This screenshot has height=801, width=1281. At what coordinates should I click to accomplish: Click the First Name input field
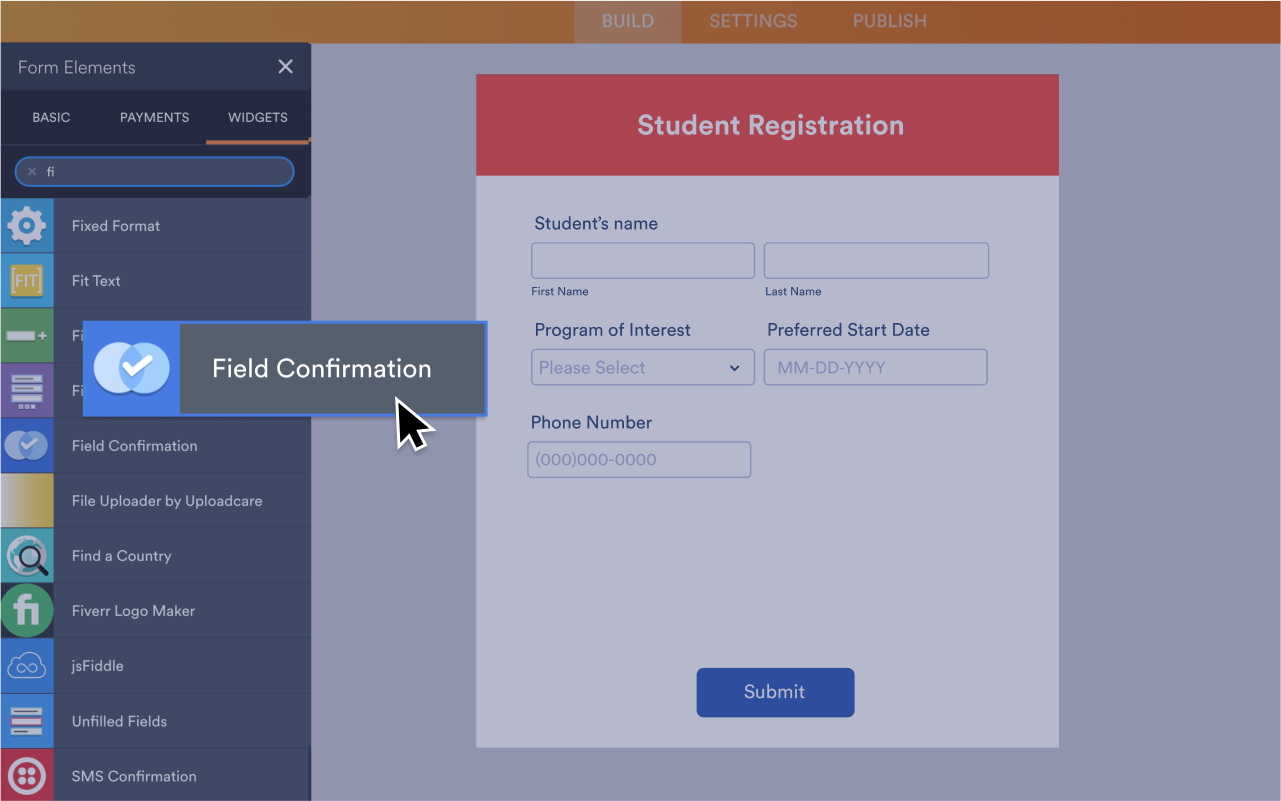643,260
